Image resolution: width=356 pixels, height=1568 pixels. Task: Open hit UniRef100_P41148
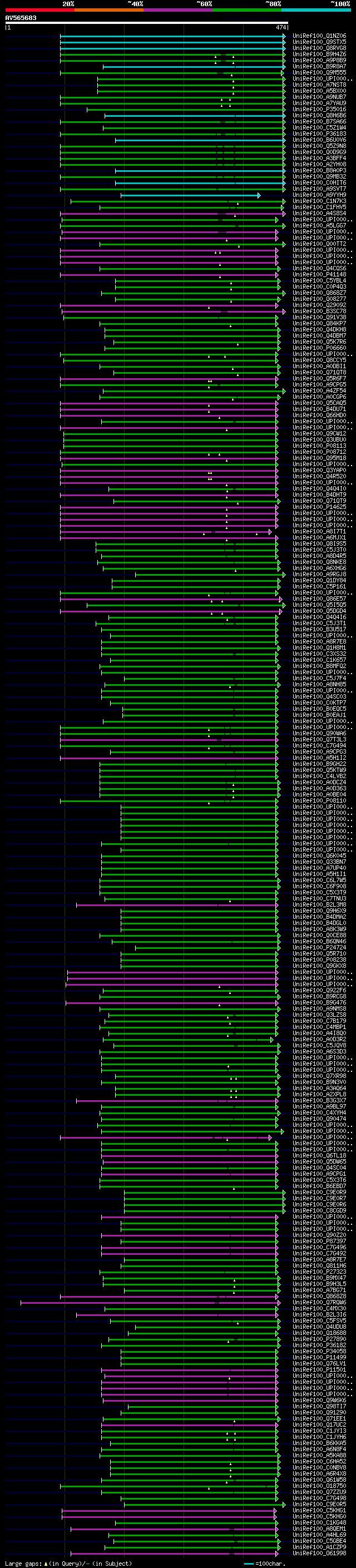tap(319, 275)
